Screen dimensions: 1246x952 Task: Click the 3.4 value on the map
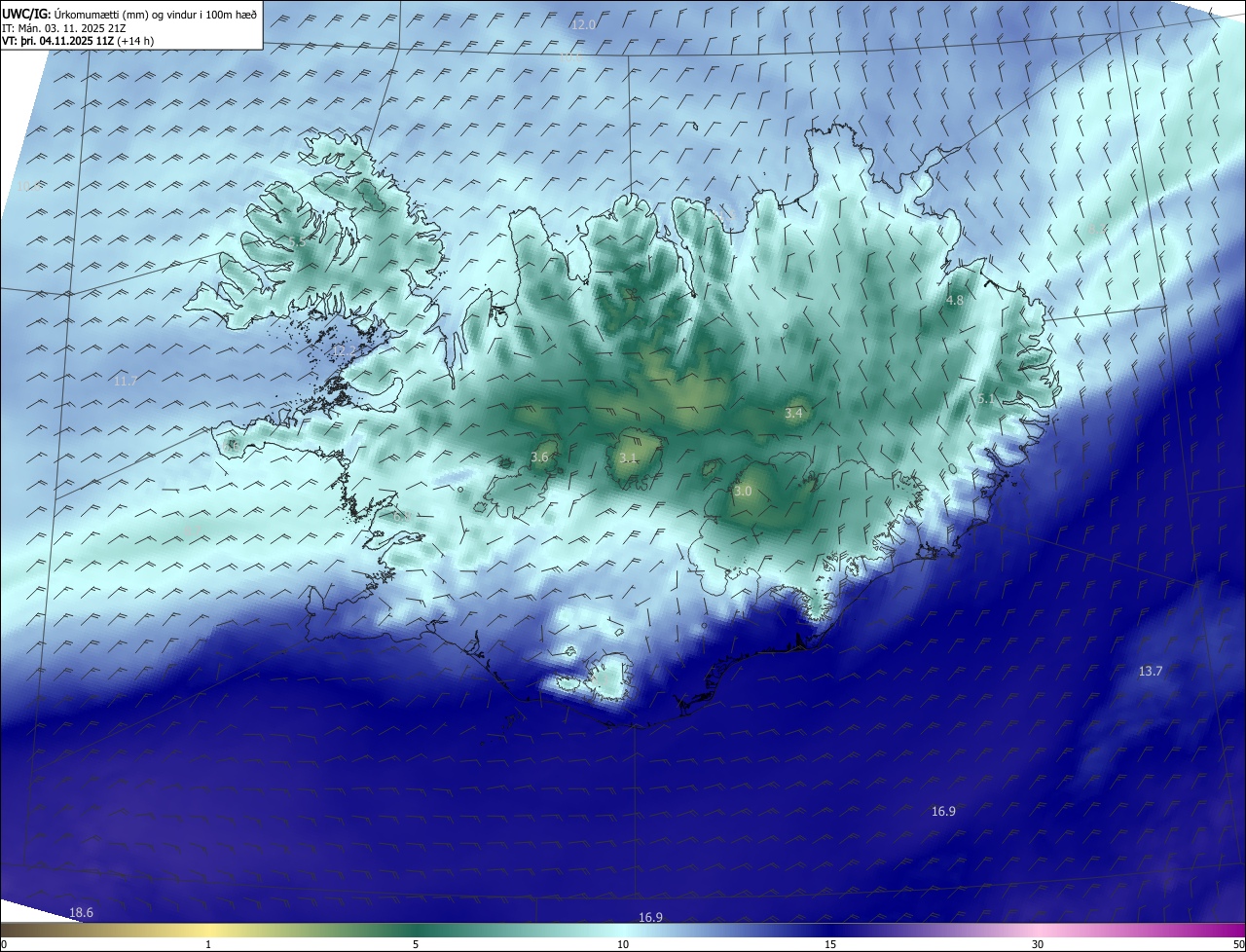point(793,413)
